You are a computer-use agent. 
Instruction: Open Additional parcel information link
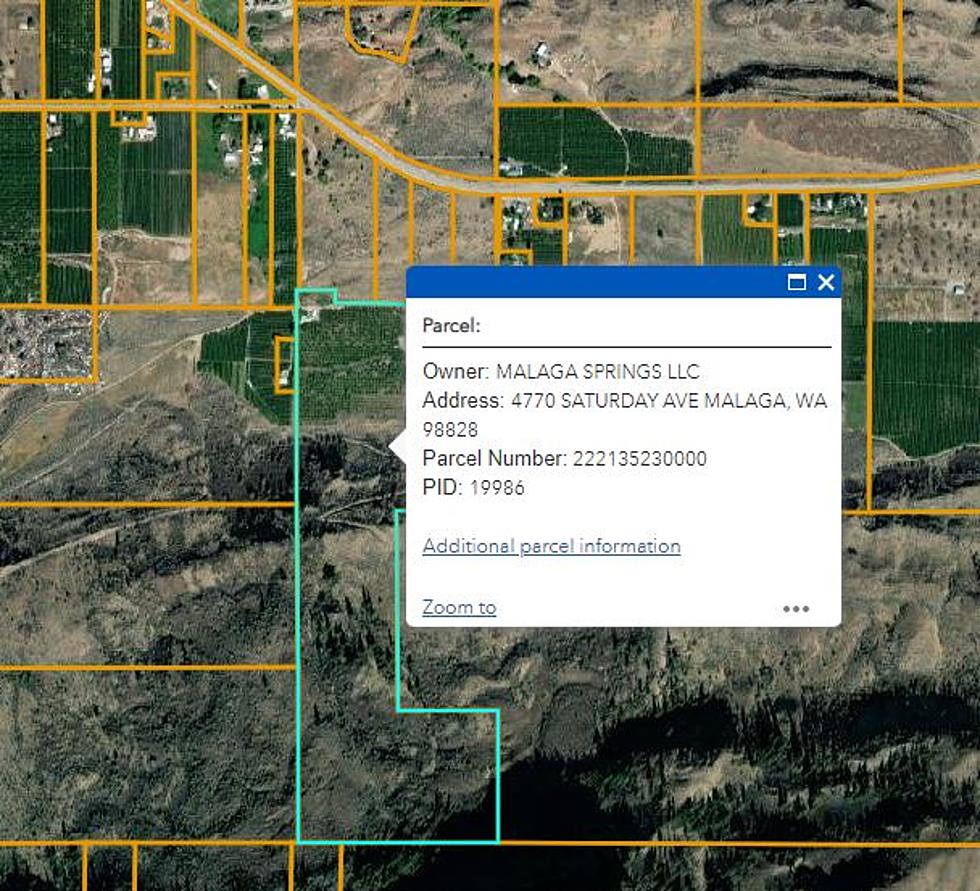point(551,546)
